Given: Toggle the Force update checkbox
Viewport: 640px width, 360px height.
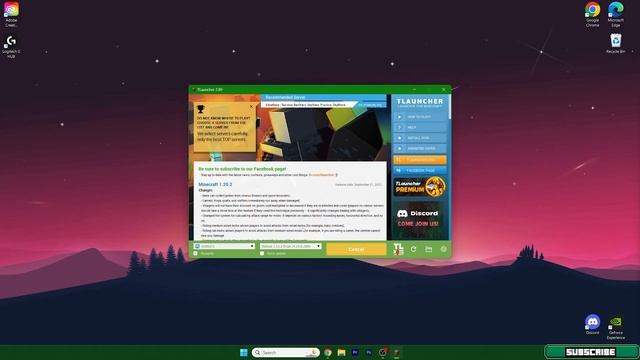Looking at the screenshot, I should 262,253.
